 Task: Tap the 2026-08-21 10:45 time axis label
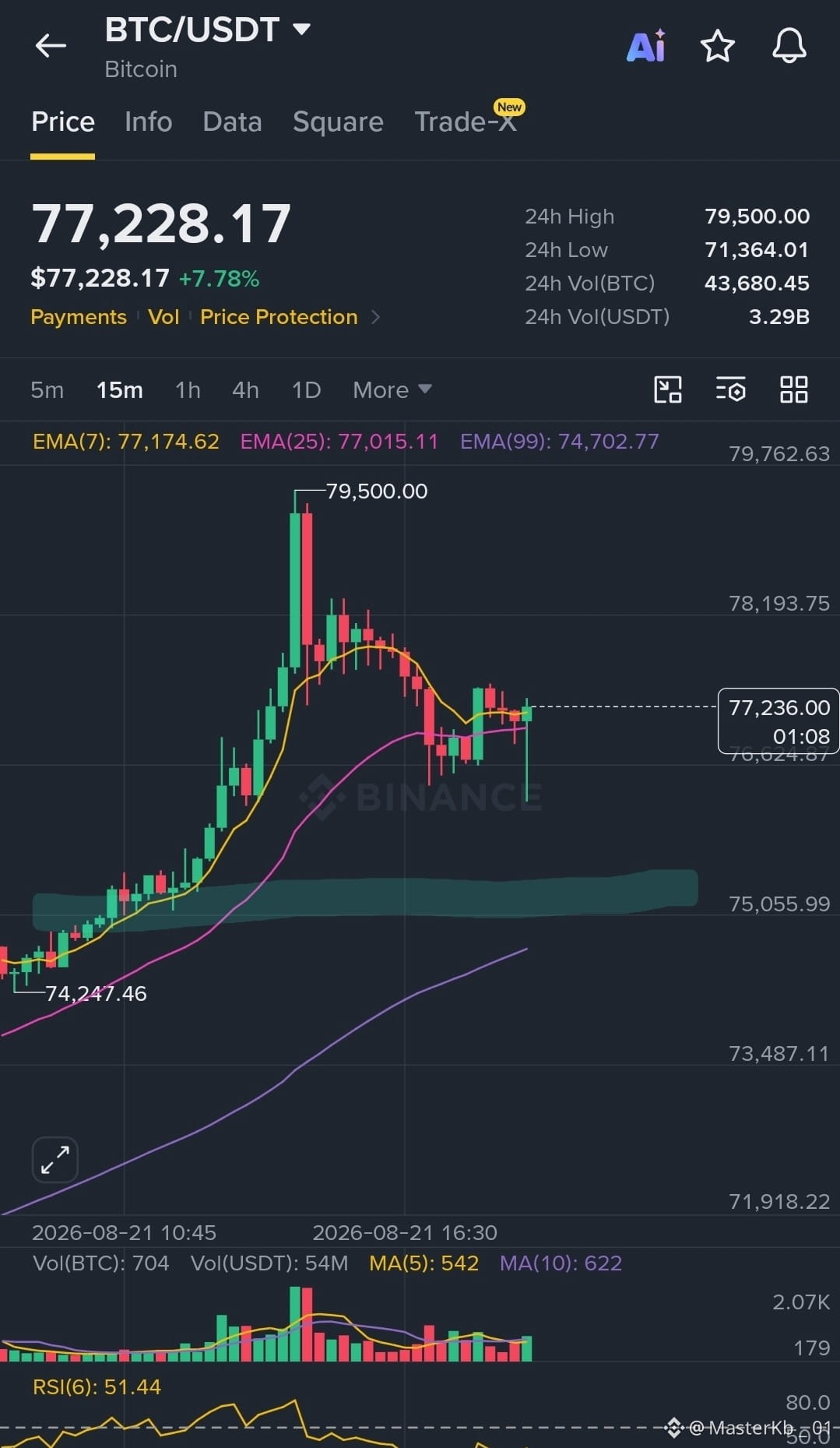pyautogui.click(x=124, y=1233)
